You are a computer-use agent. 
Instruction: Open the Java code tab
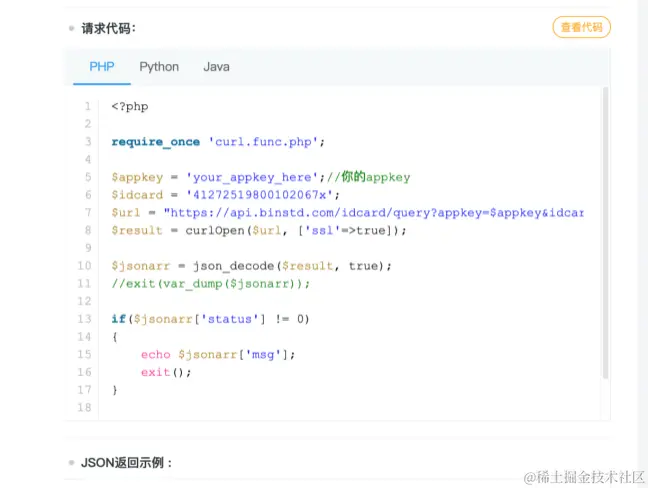216,67
